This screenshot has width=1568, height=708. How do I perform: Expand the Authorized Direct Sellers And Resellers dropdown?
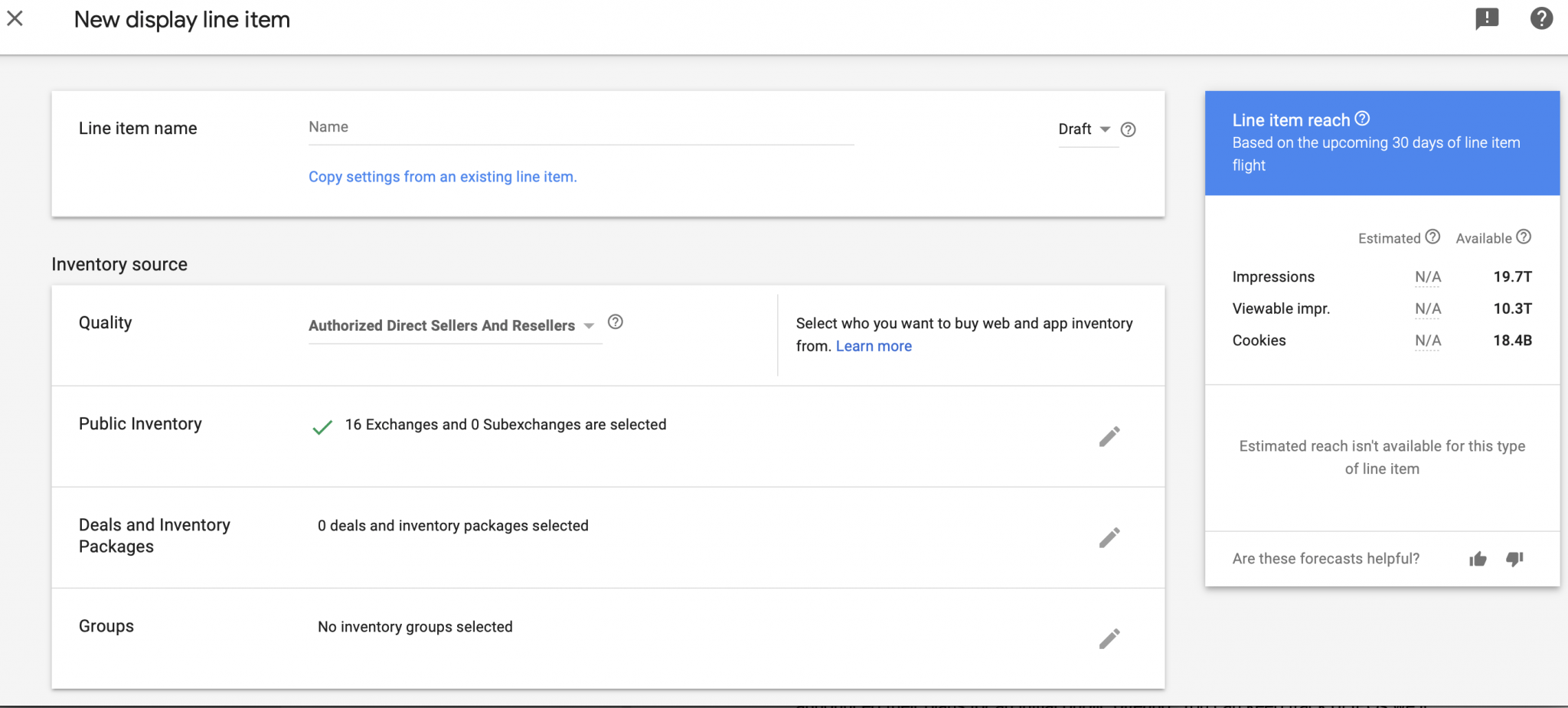(x=588, y=325)
